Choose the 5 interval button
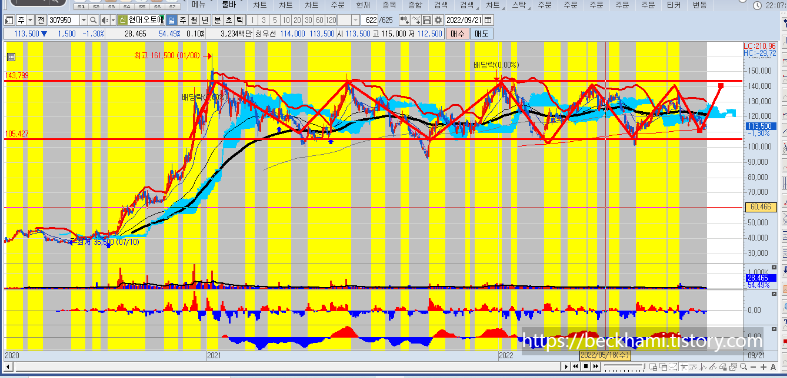787x378 pixels. (x=275, y=21)
